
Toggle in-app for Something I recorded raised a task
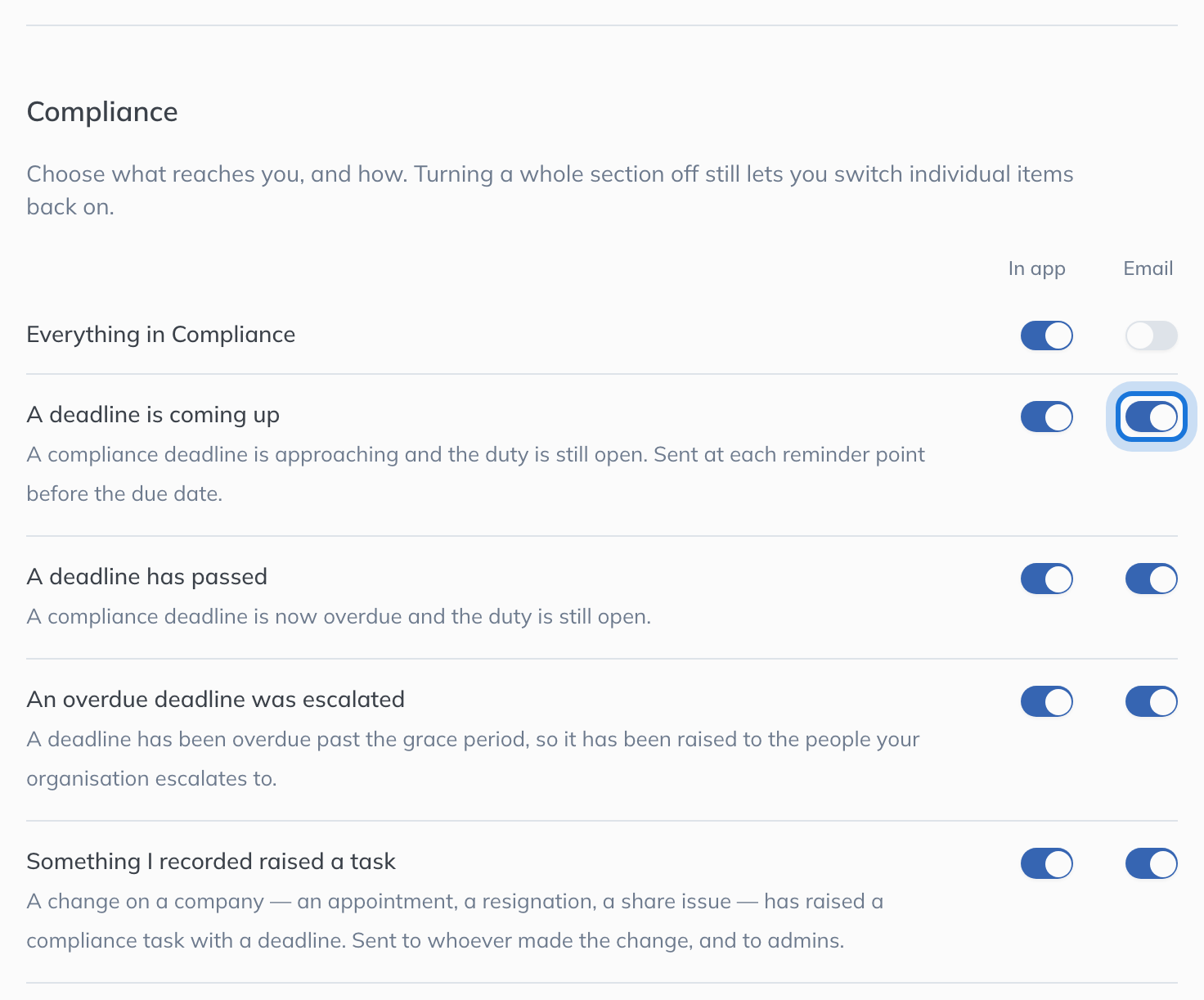(x=1046, y=863)
